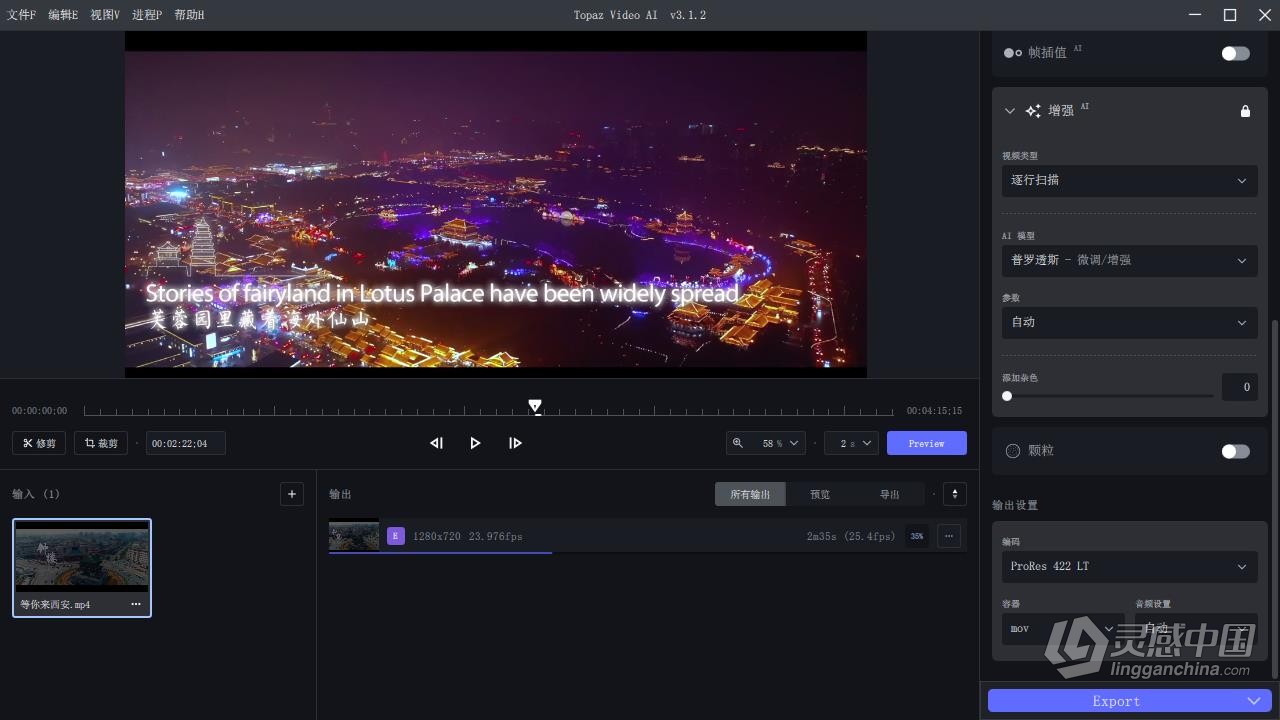1280x720 pixels.
Task: Click the 添加杂色 noise slider handle
Action: point(1007,396)
